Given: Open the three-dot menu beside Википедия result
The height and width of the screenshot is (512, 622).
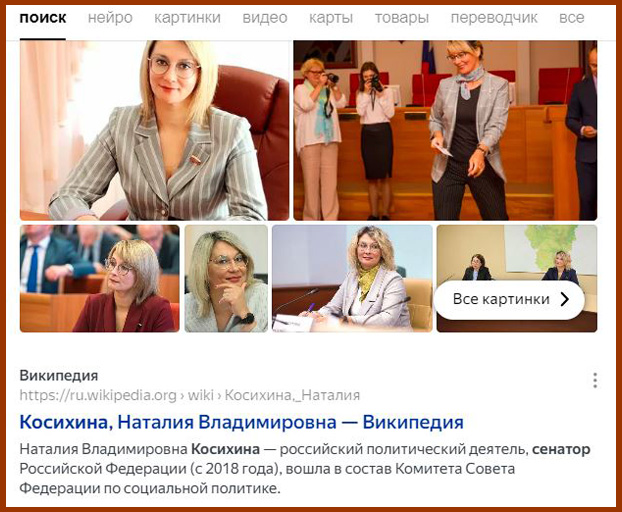Looking at the screenshot, I should [595, 380].
